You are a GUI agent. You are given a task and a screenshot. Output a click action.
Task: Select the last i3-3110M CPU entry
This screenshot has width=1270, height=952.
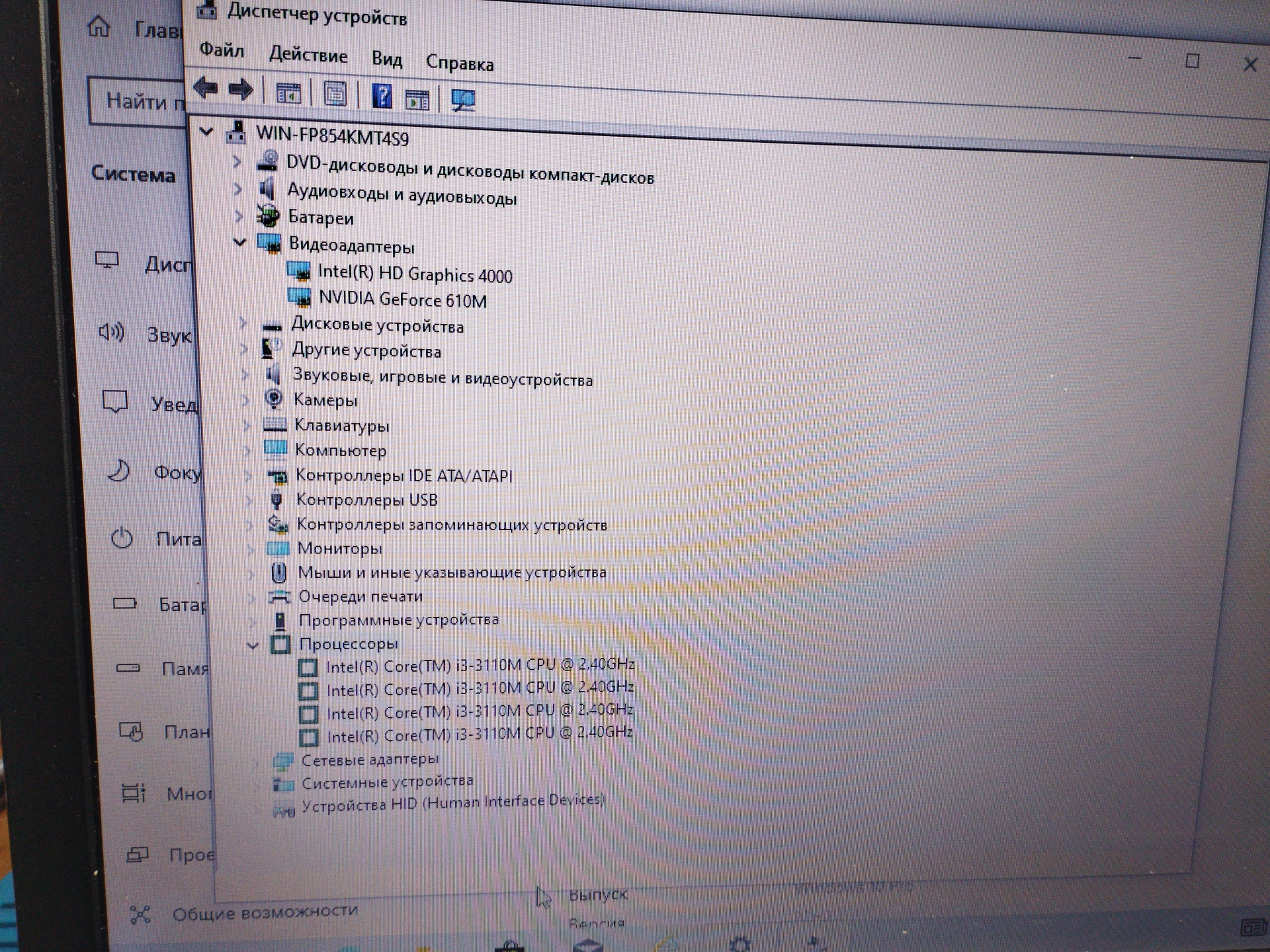click(480, 734)
